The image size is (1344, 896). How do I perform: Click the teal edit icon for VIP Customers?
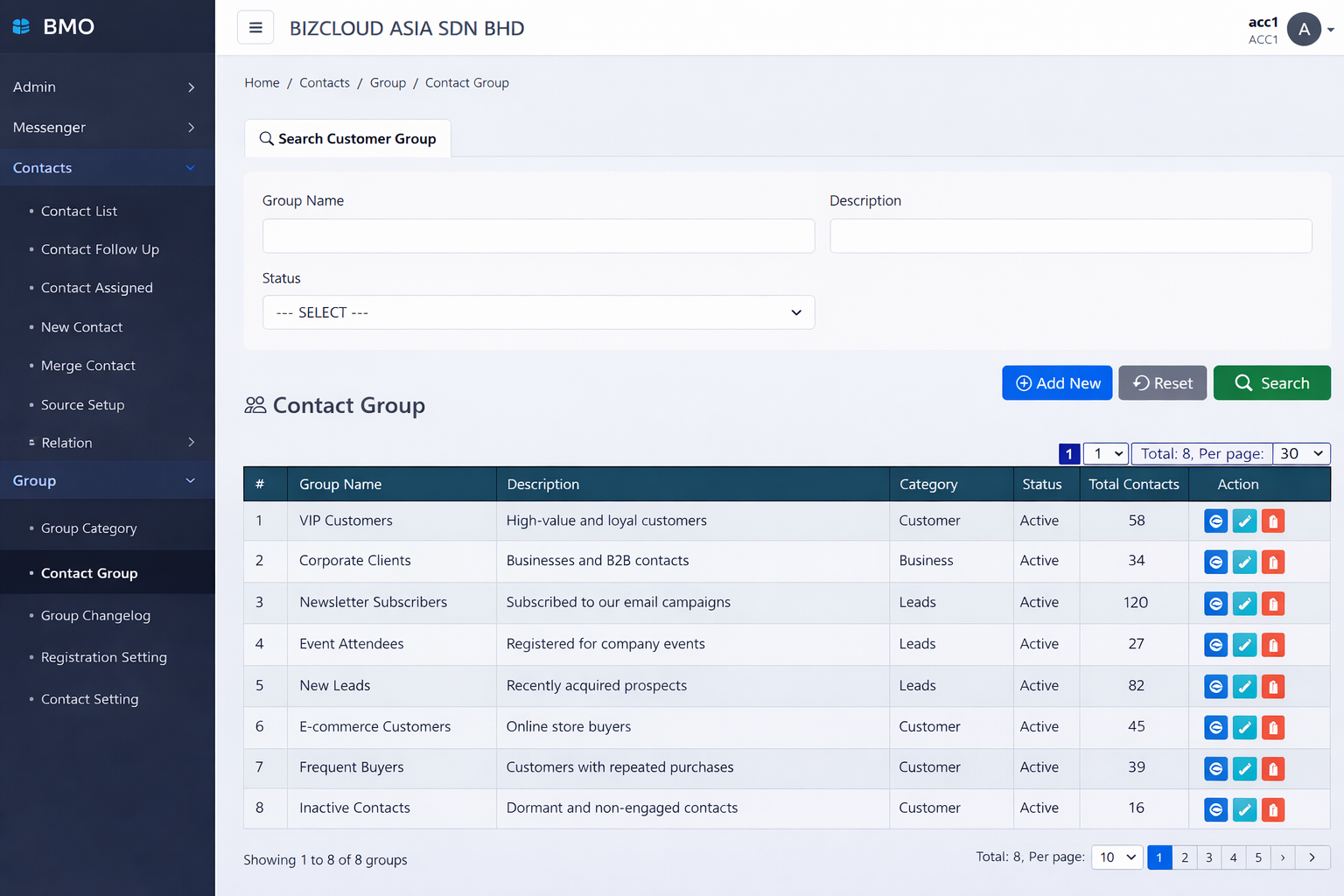click(1244, 521)
